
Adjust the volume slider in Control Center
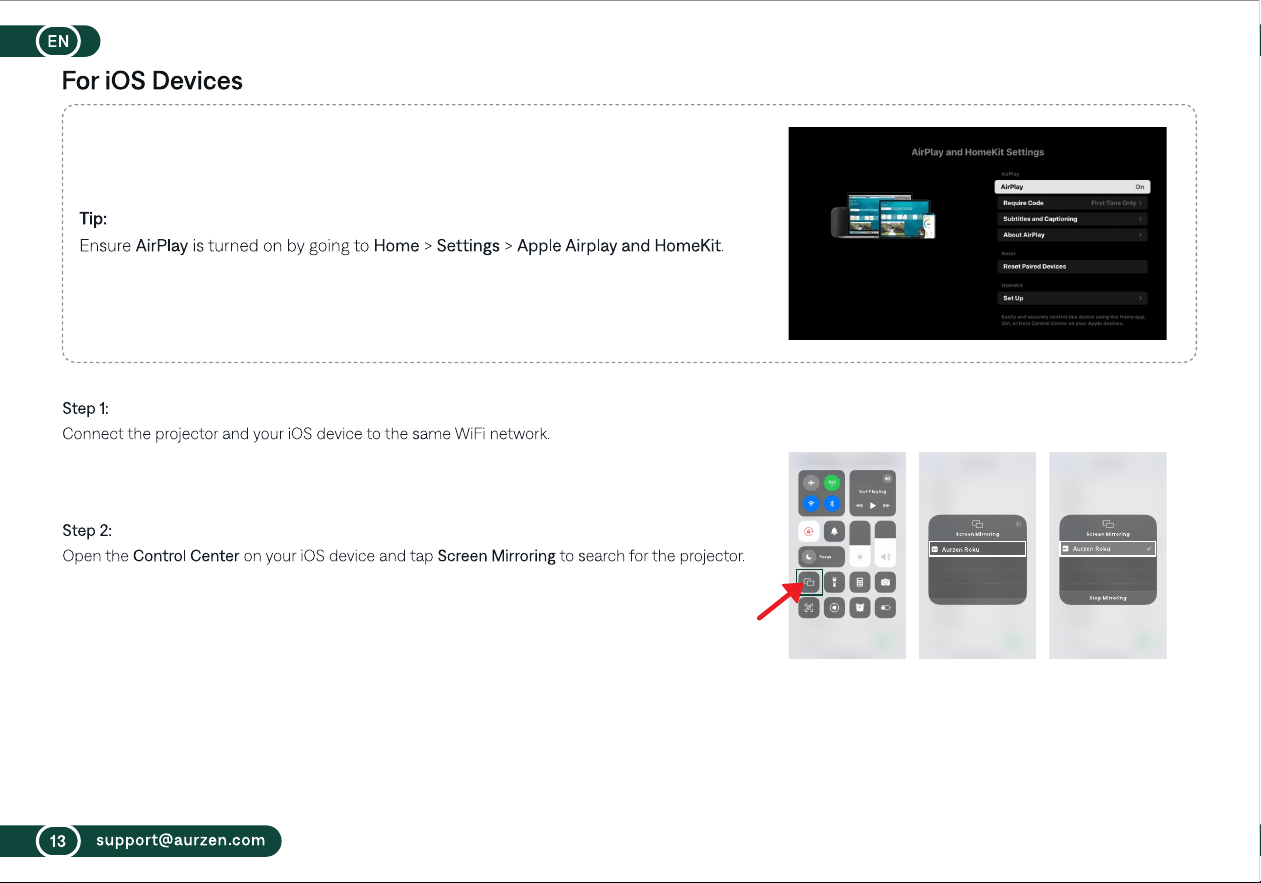(x=885, y=544)
